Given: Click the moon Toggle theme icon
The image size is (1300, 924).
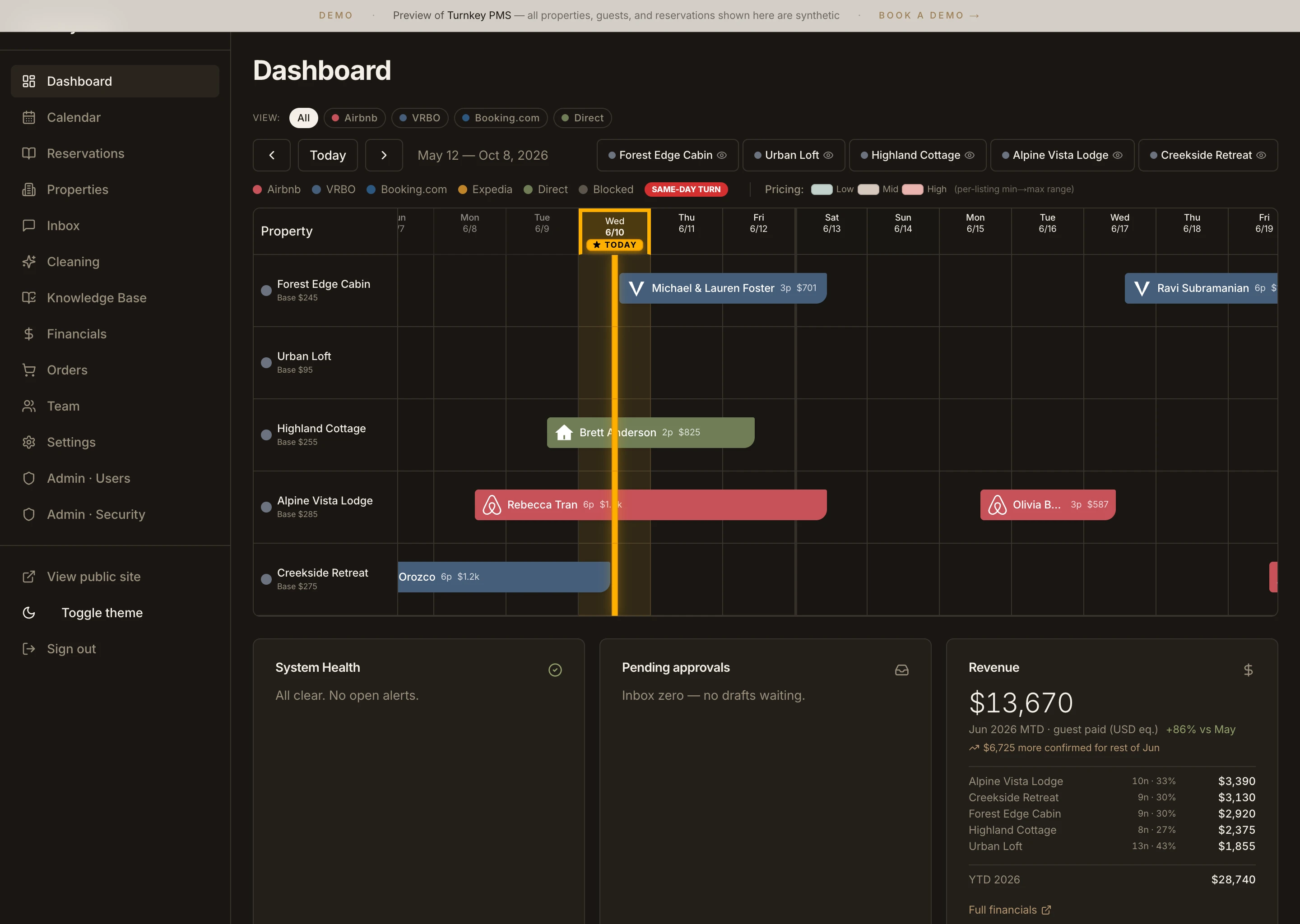Looking at the screenshot, I should click(28, 613).
